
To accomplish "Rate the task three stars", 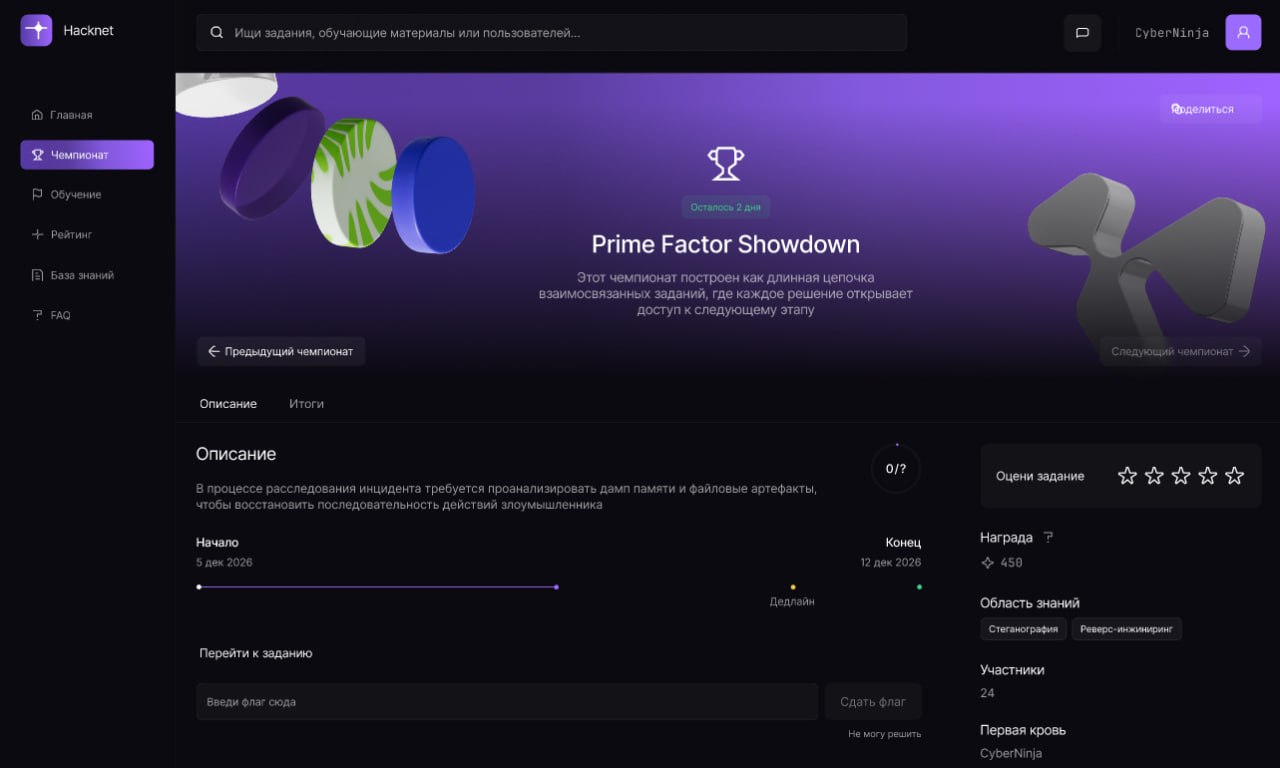I will pos(1181,476).
